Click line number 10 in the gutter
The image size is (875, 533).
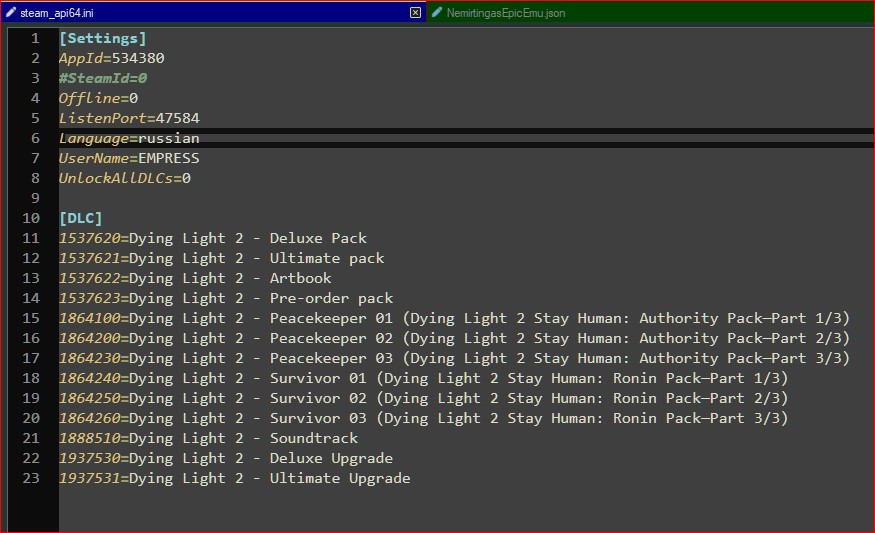[31, 218]
